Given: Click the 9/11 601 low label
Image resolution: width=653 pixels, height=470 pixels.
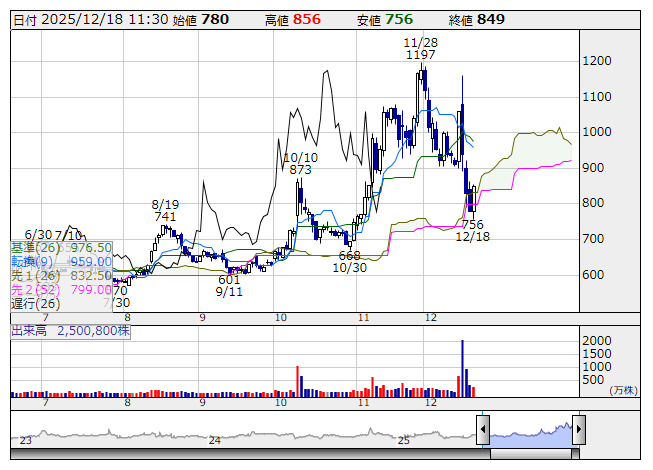Looking at the screenshot, I should click(229, 286).
